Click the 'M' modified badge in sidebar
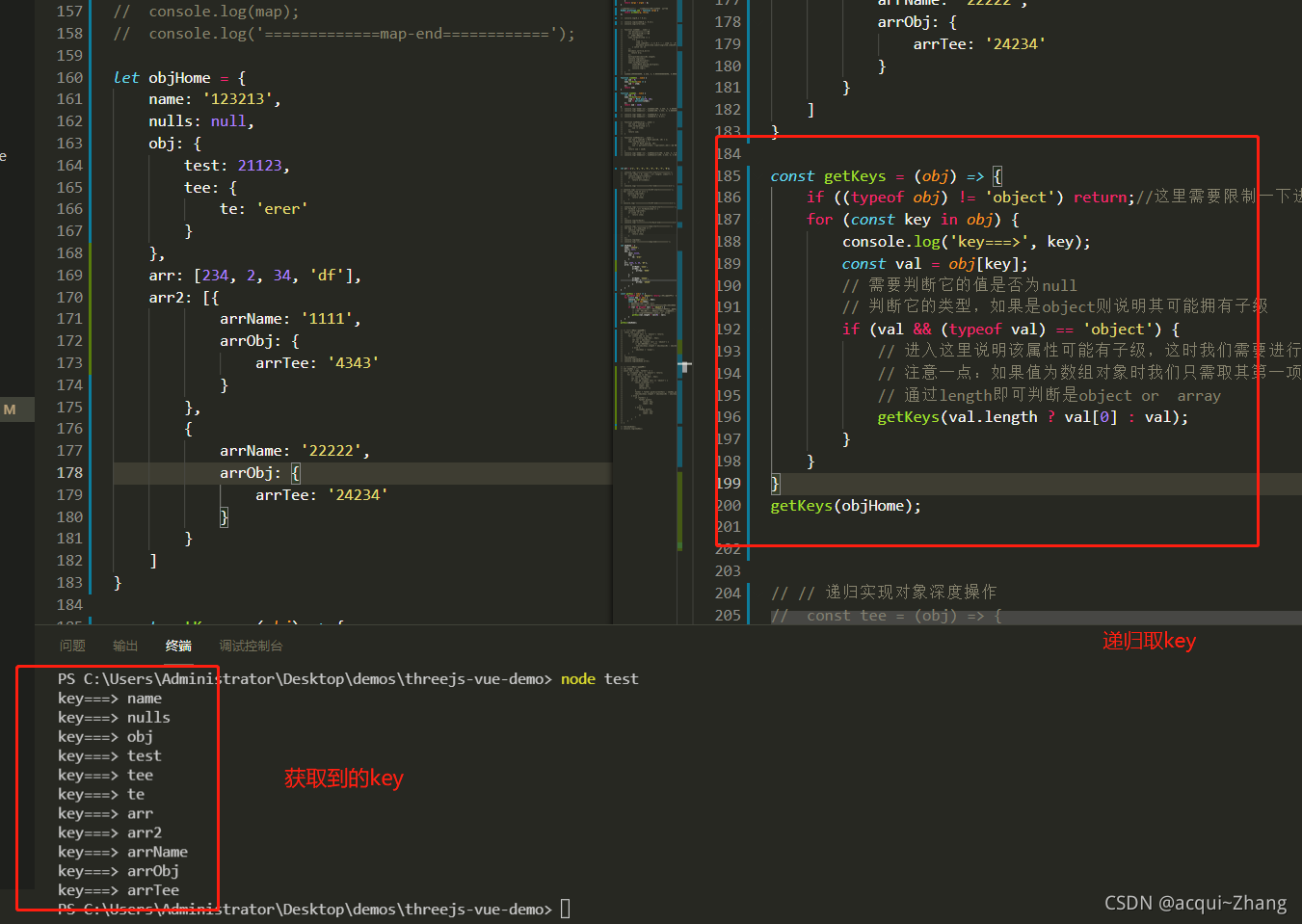The image size is (1302, 924). tap(10, 409)
